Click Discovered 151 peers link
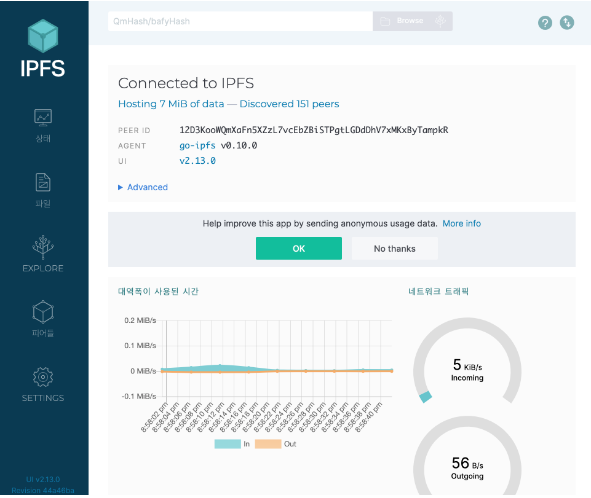Image resolution: width=591 pixels, height=498 pixels. (x=289, y=104)
